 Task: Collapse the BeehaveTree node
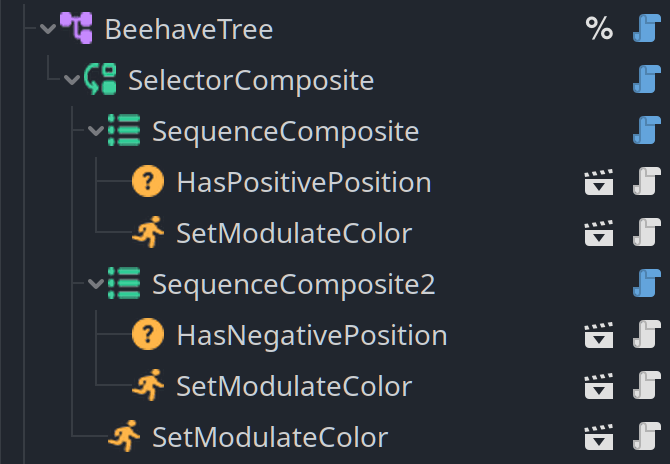pos(48,29)
